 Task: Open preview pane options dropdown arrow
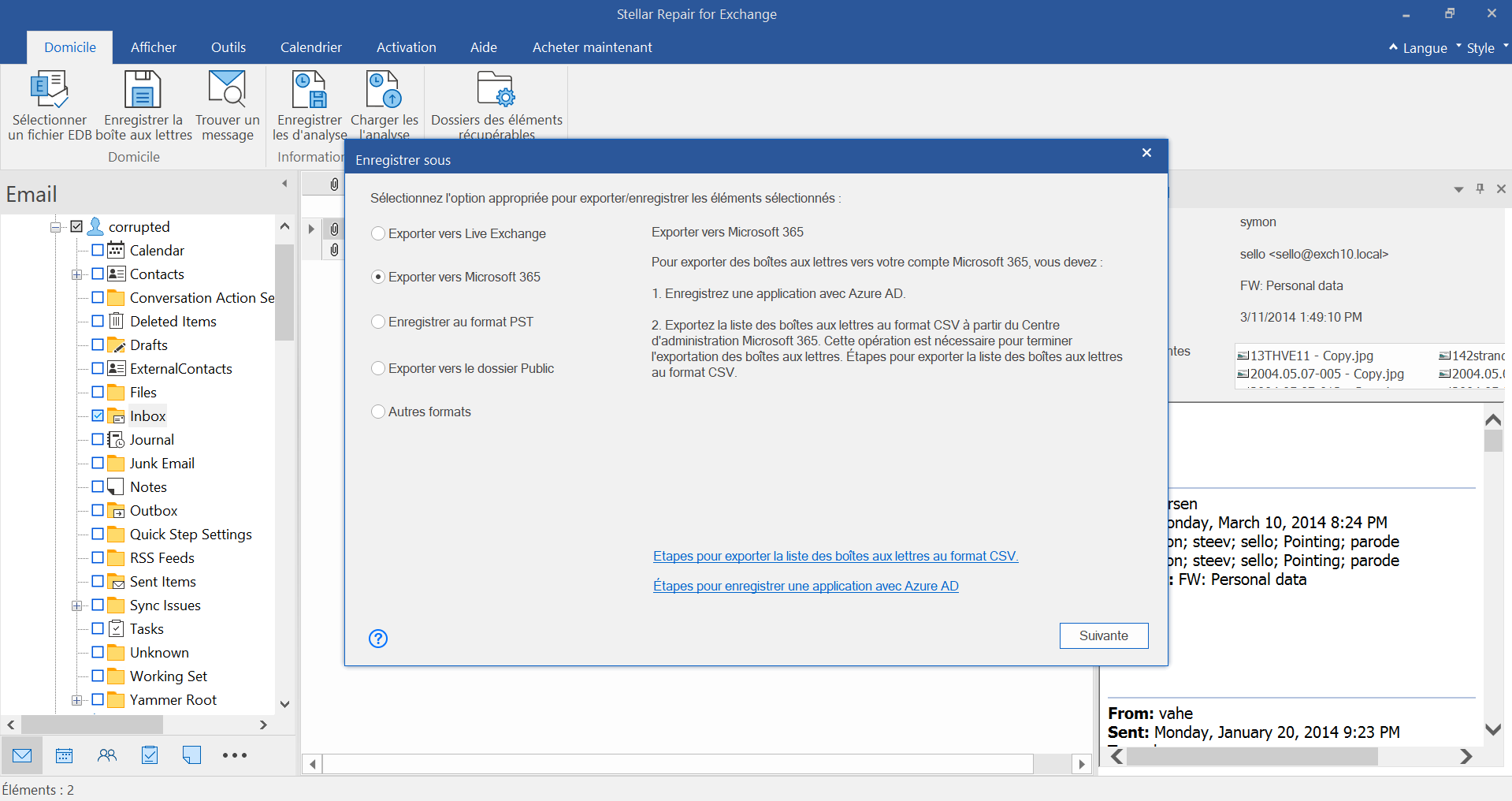(1458, 189)
